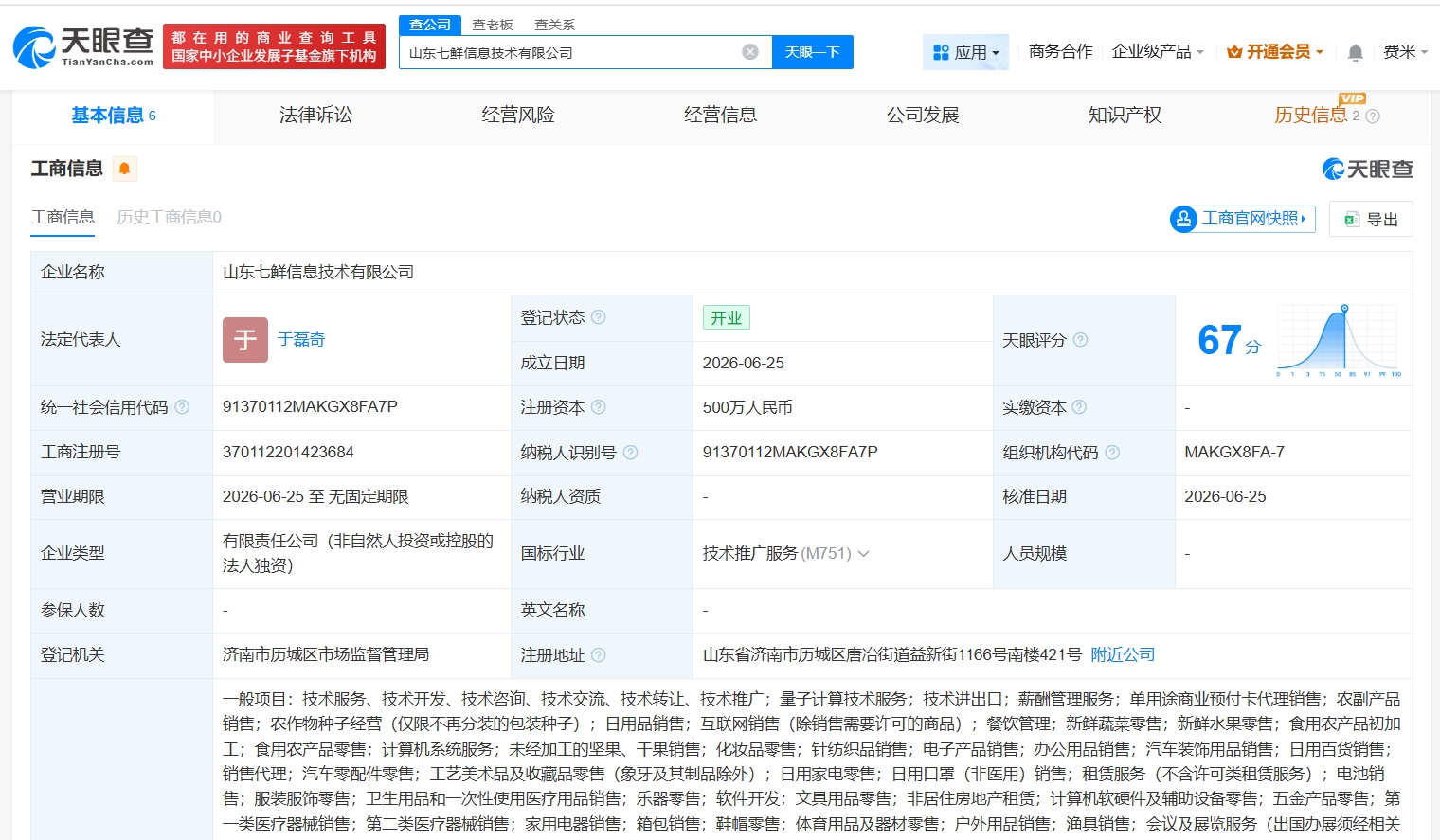
Task: Select the 查公司 search tab
Action: pyautogui.click(x=430, y=25)
